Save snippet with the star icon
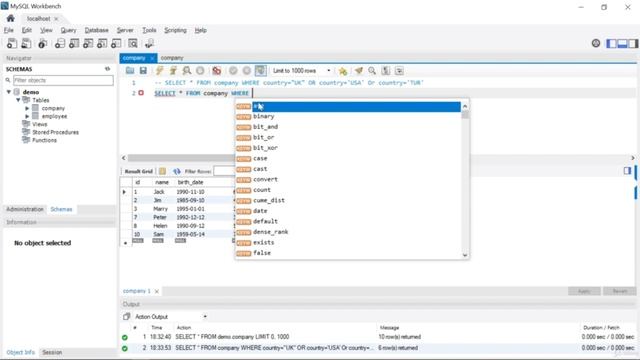640x360 pixels. tap(343, 71)
